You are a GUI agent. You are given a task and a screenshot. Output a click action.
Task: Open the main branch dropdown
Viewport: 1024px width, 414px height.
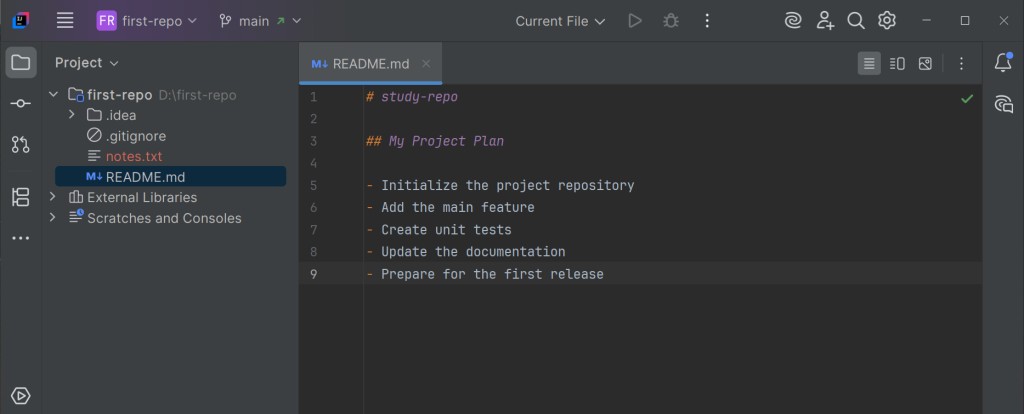click(x=261, y=21)
